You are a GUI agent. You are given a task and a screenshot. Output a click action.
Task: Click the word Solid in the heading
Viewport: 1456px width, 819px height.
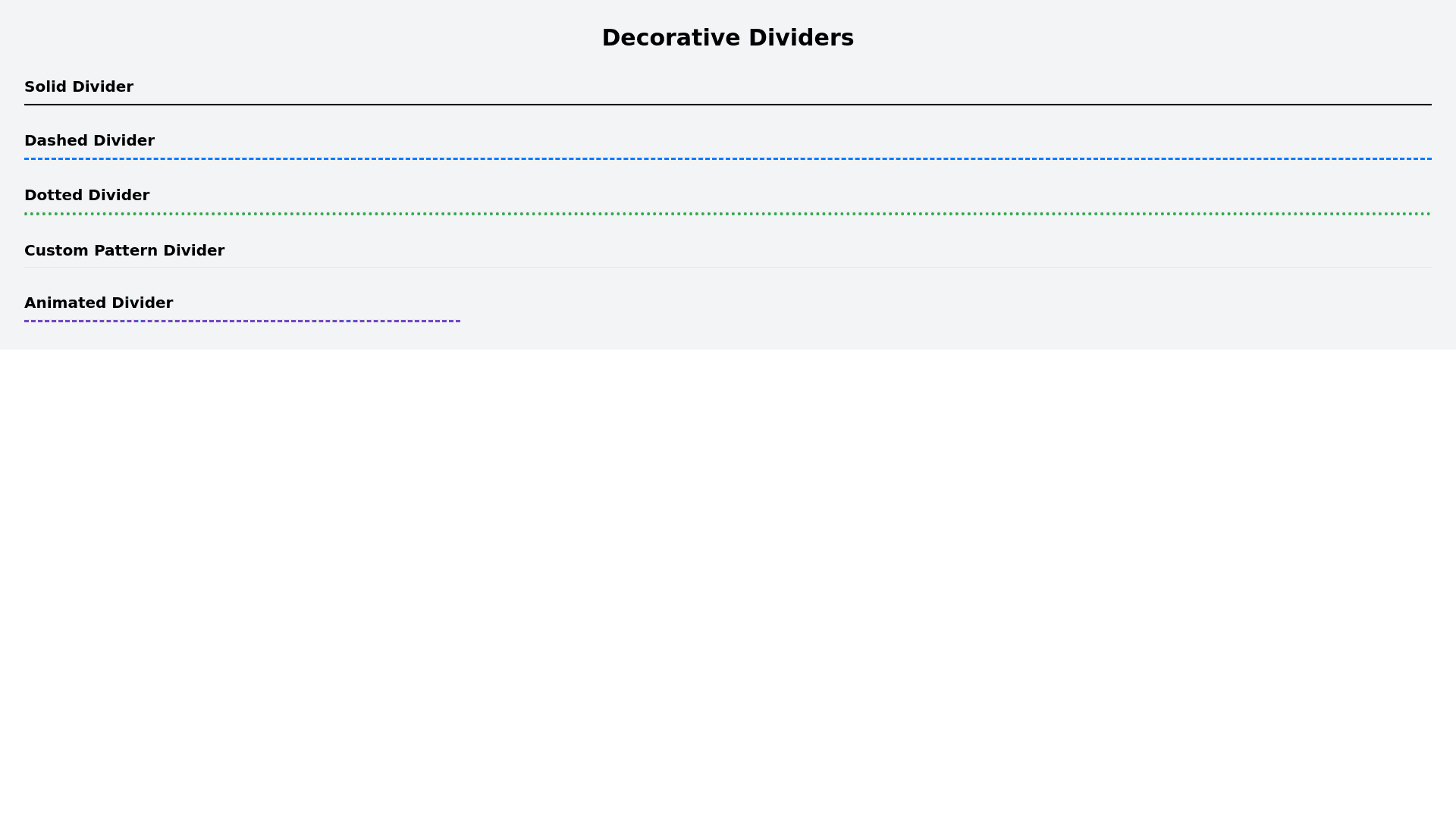pyautogui.click(x=45, y=86)
